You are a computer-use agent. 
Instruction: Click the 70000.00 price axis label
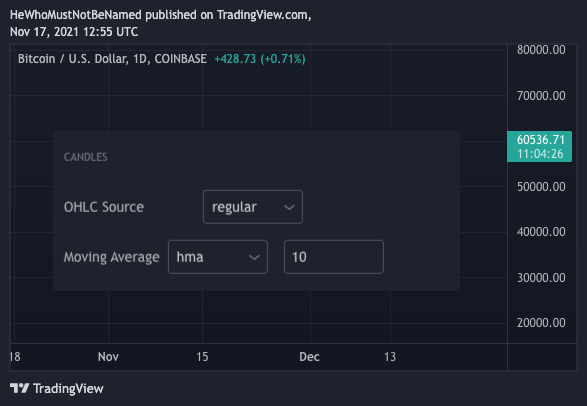tap(541, 96)
